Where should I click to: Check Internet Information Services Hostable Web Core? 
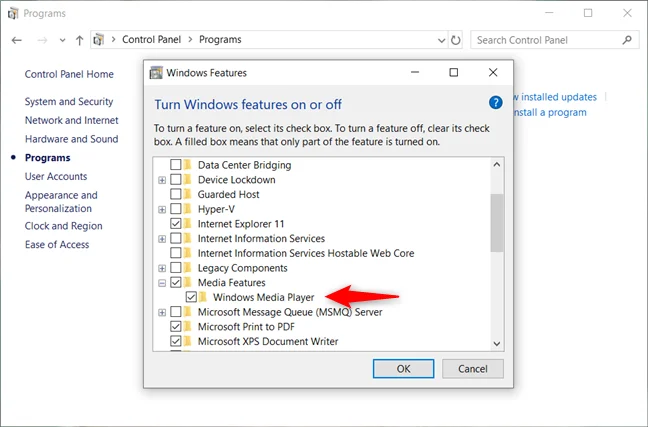pyautogui.click(x=176, y=253)
